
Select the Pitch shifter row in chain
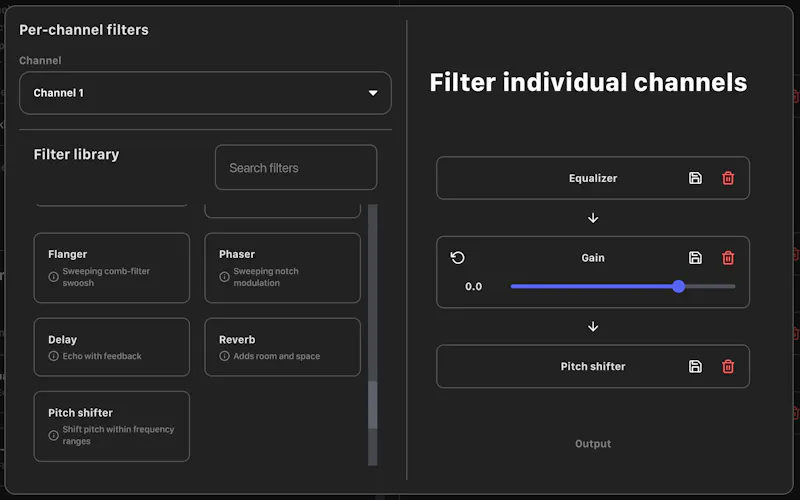593,366
